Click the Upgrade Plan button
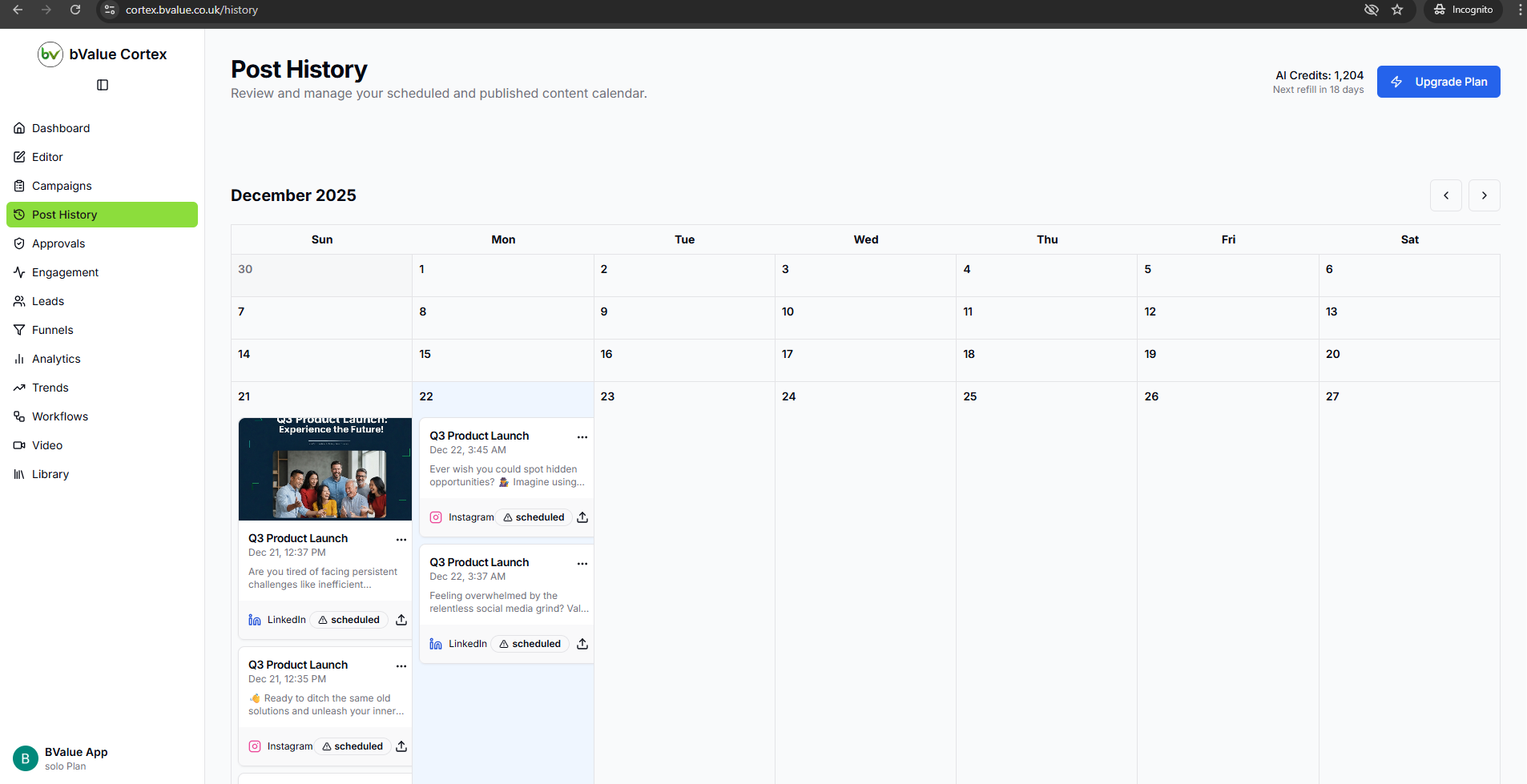1527x784 pixels. (x=1438, y=82)
